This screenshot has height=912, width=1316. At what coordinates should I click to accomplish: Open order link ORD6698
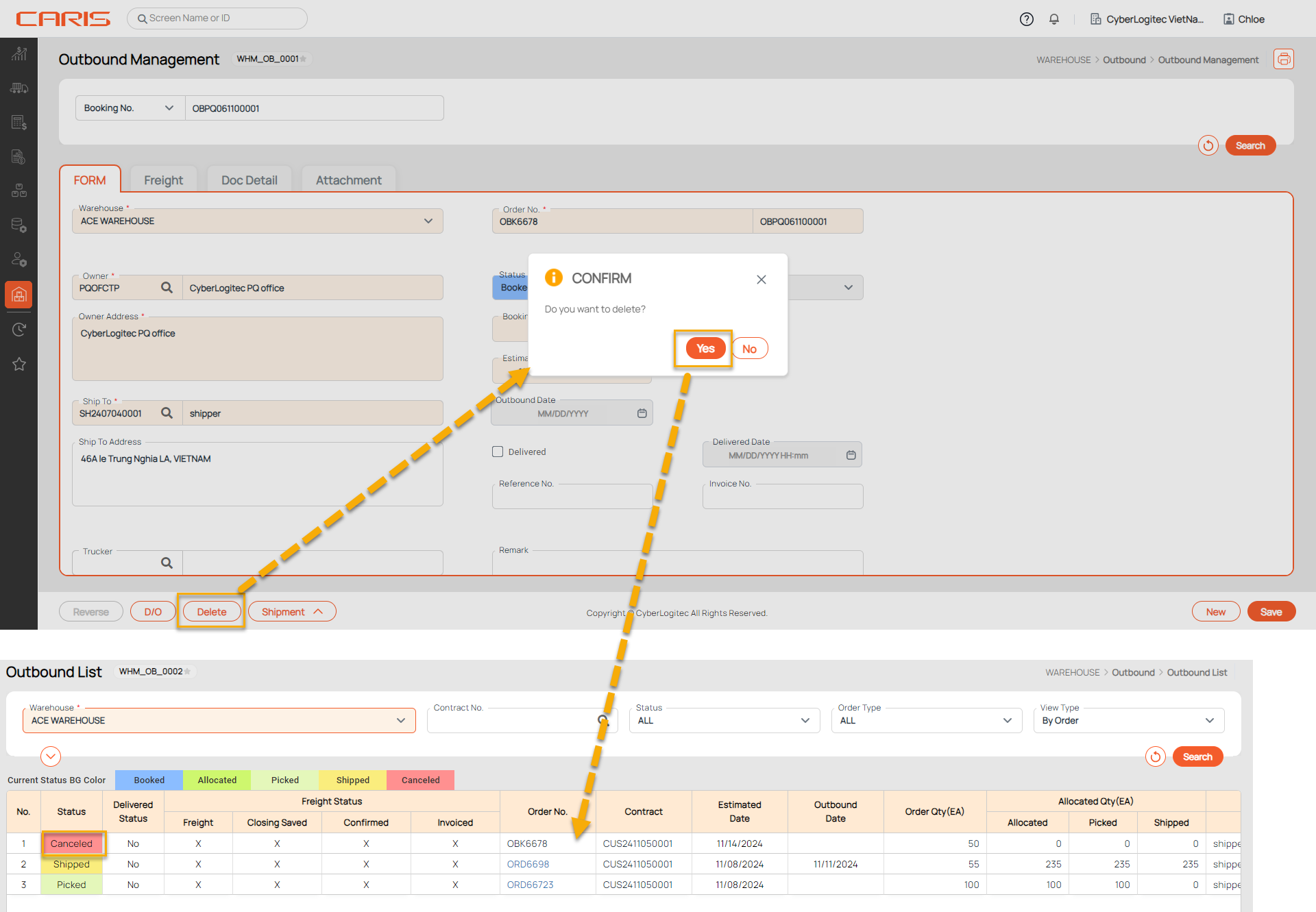[528, 864]
